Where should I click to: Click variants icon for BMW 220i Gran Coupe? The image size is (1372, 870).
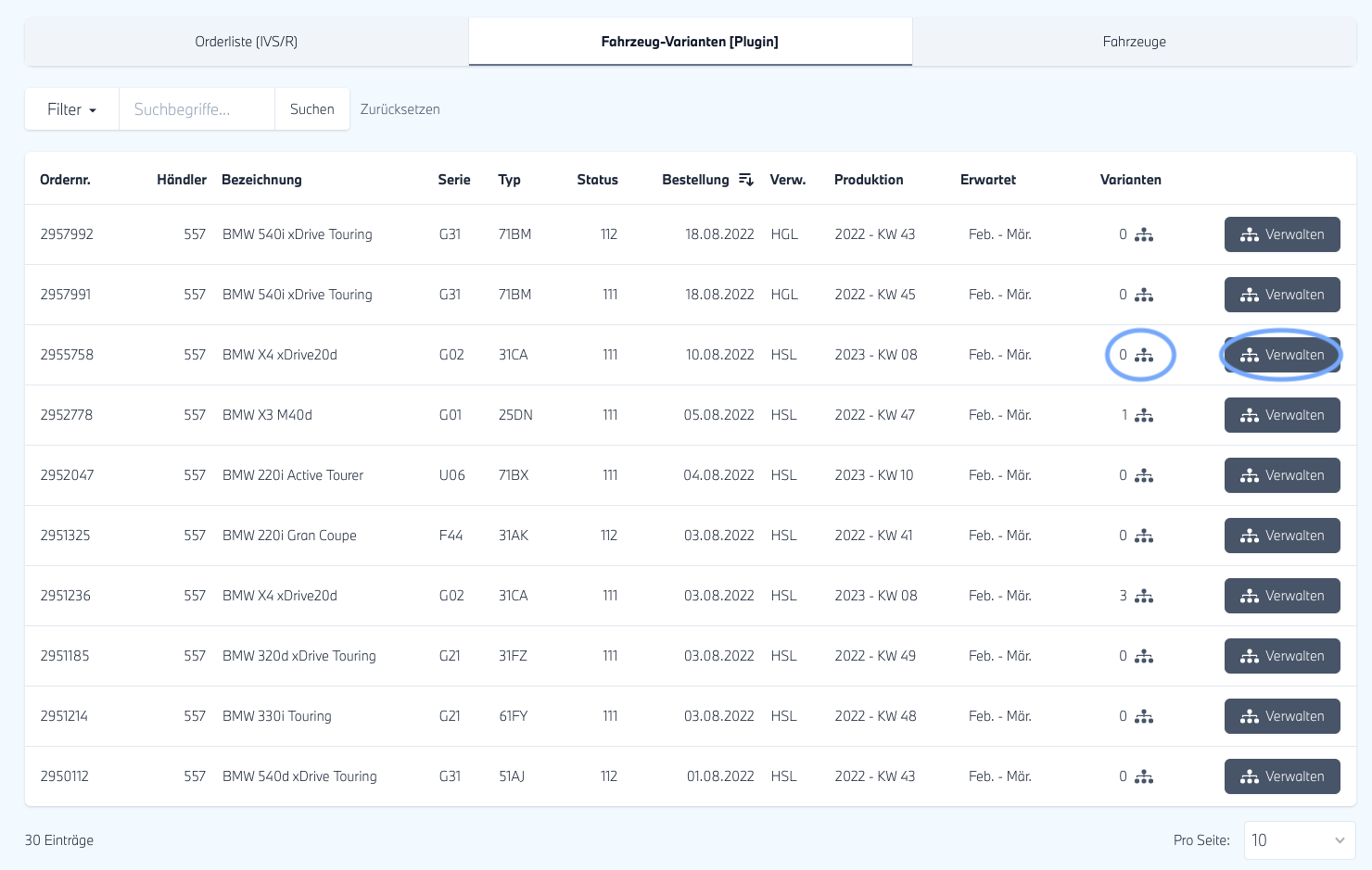[x=1144, y=536]
